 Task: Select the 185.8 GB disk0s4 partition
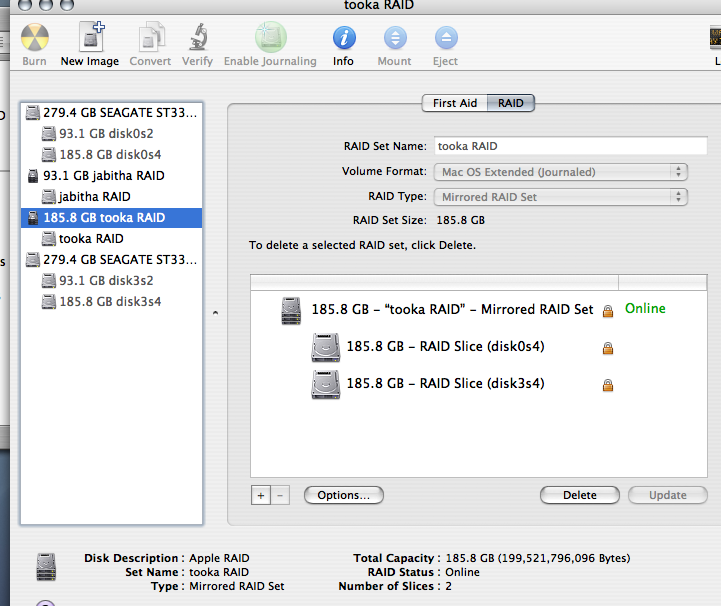(111, 154)
